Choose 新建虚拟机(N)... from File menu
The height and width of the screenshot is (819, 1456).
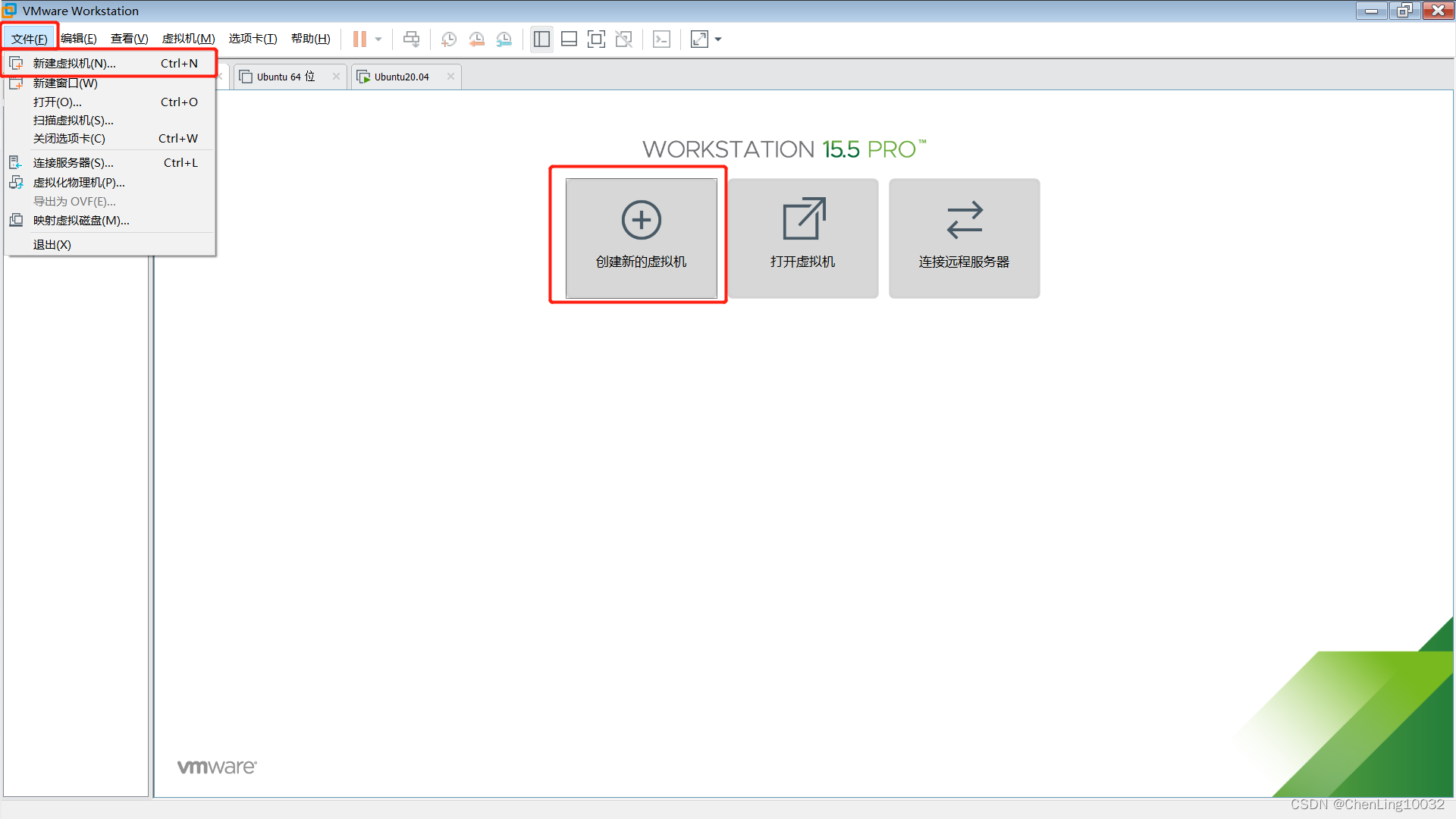pos(110,63)
